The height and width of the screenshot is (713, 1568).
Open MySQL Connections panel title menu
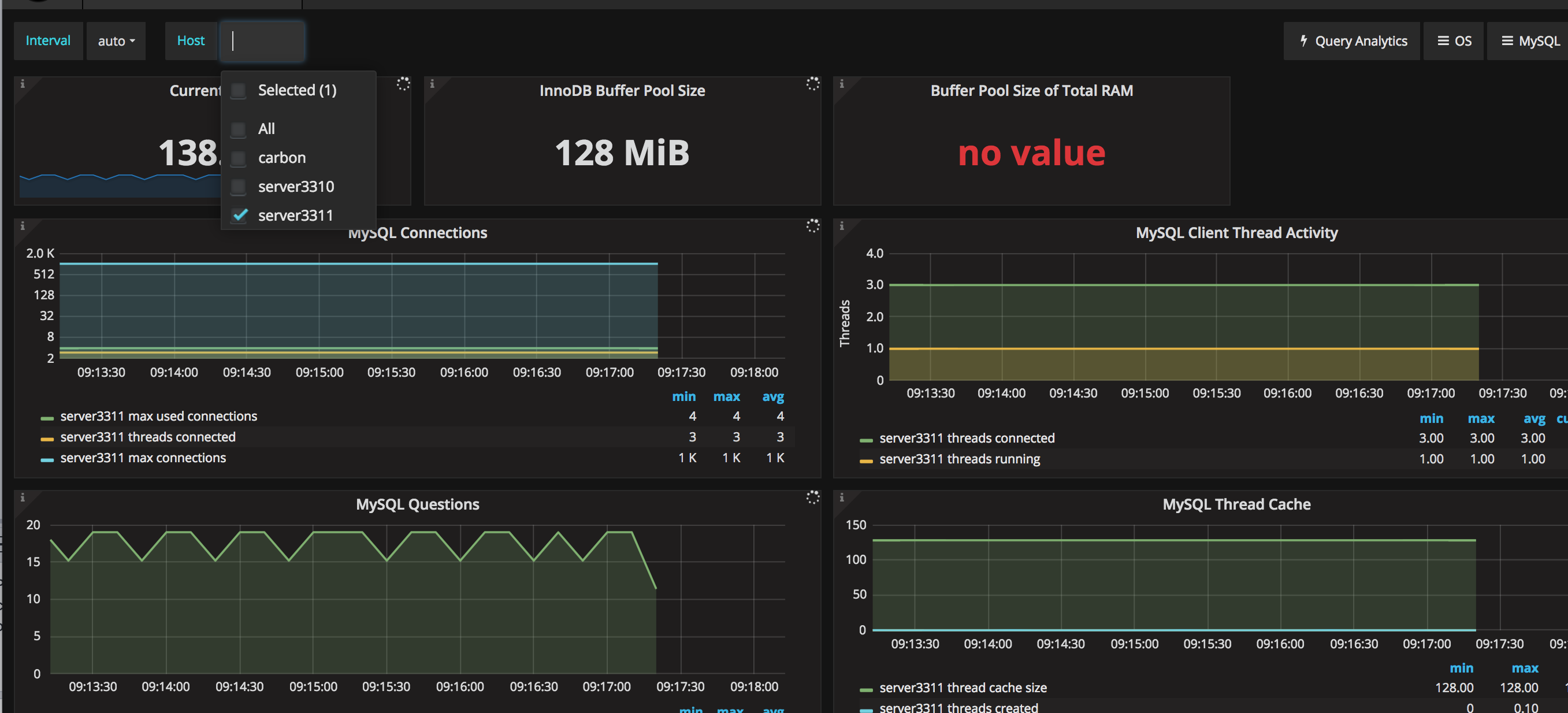point(418,233)
